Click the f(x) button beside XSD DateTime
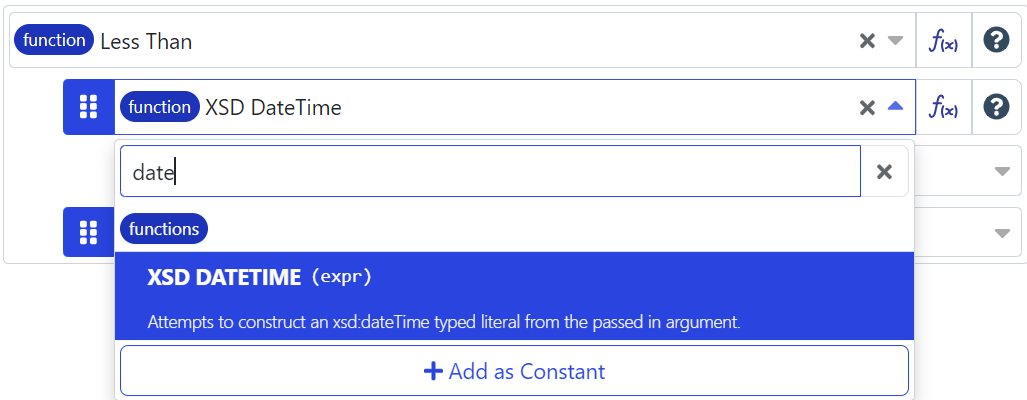Viewport: 1027px width, 400px height. [944, 107]
